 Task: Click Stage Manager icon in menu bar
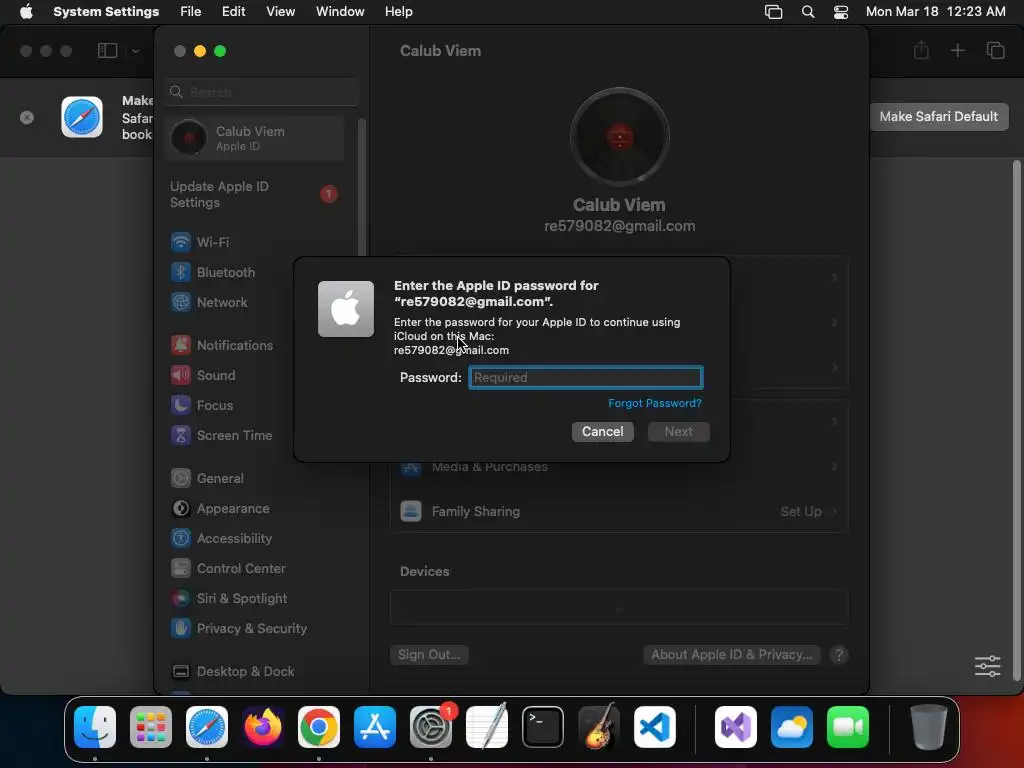coord(773,12)
